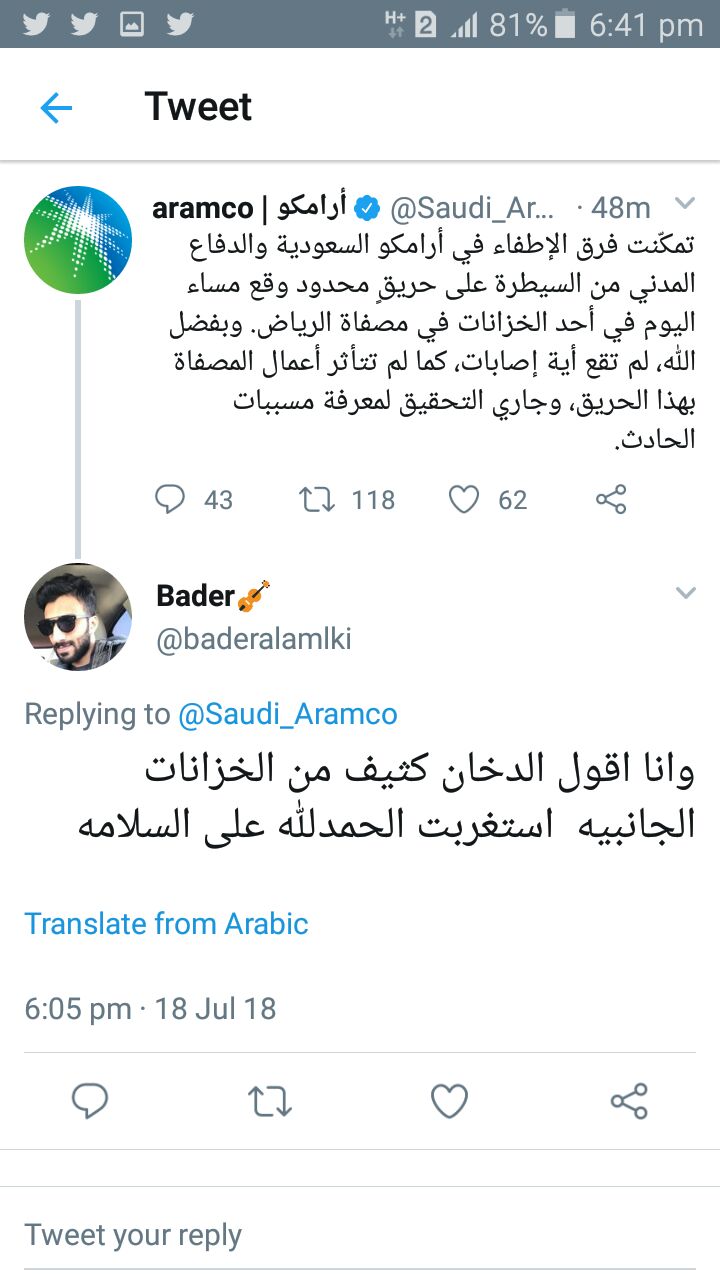
Task: Share the Aramco tweet
Action: coord(610,499)
